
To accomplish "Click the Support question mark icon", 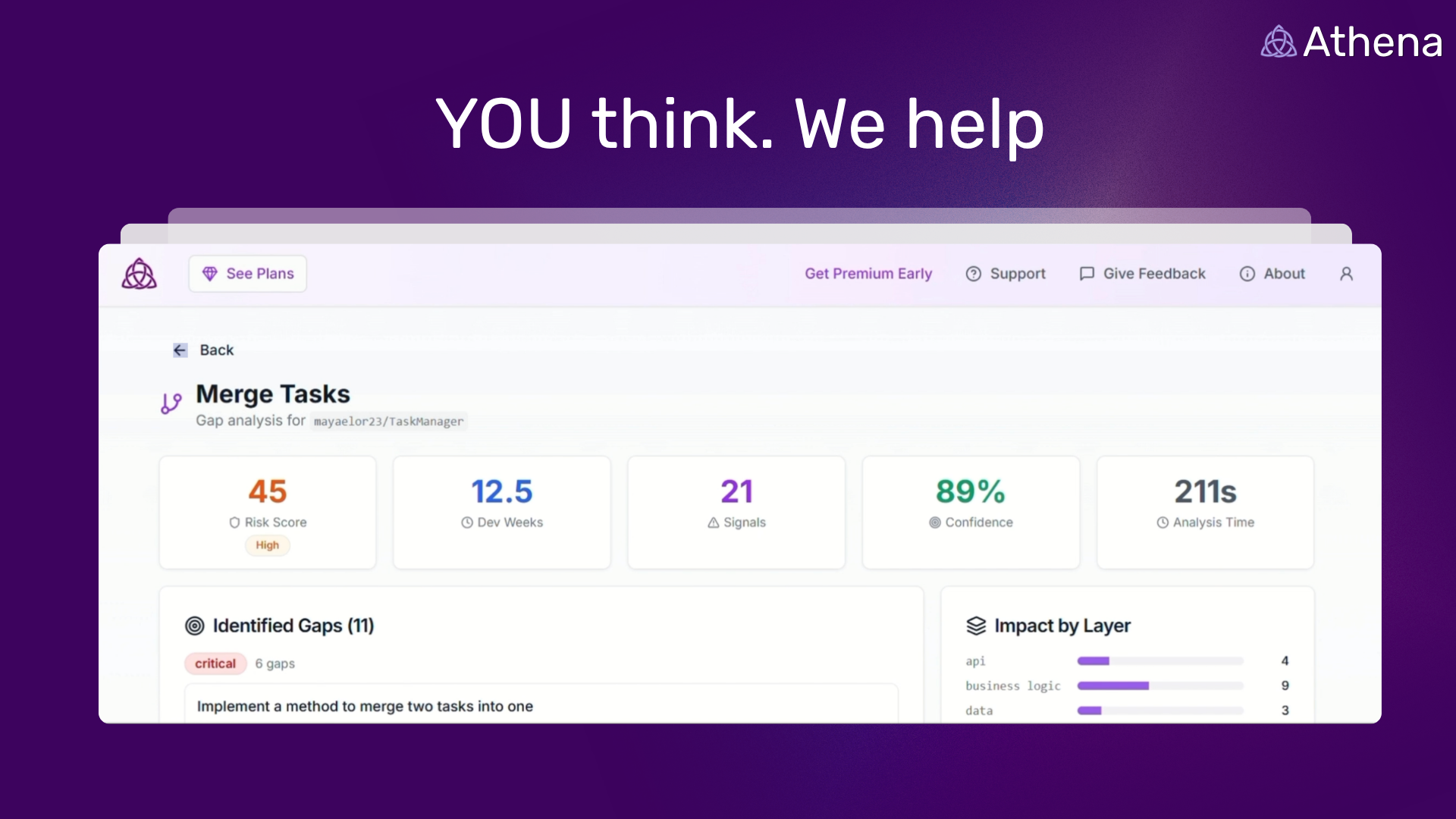I will coord(973,274).
